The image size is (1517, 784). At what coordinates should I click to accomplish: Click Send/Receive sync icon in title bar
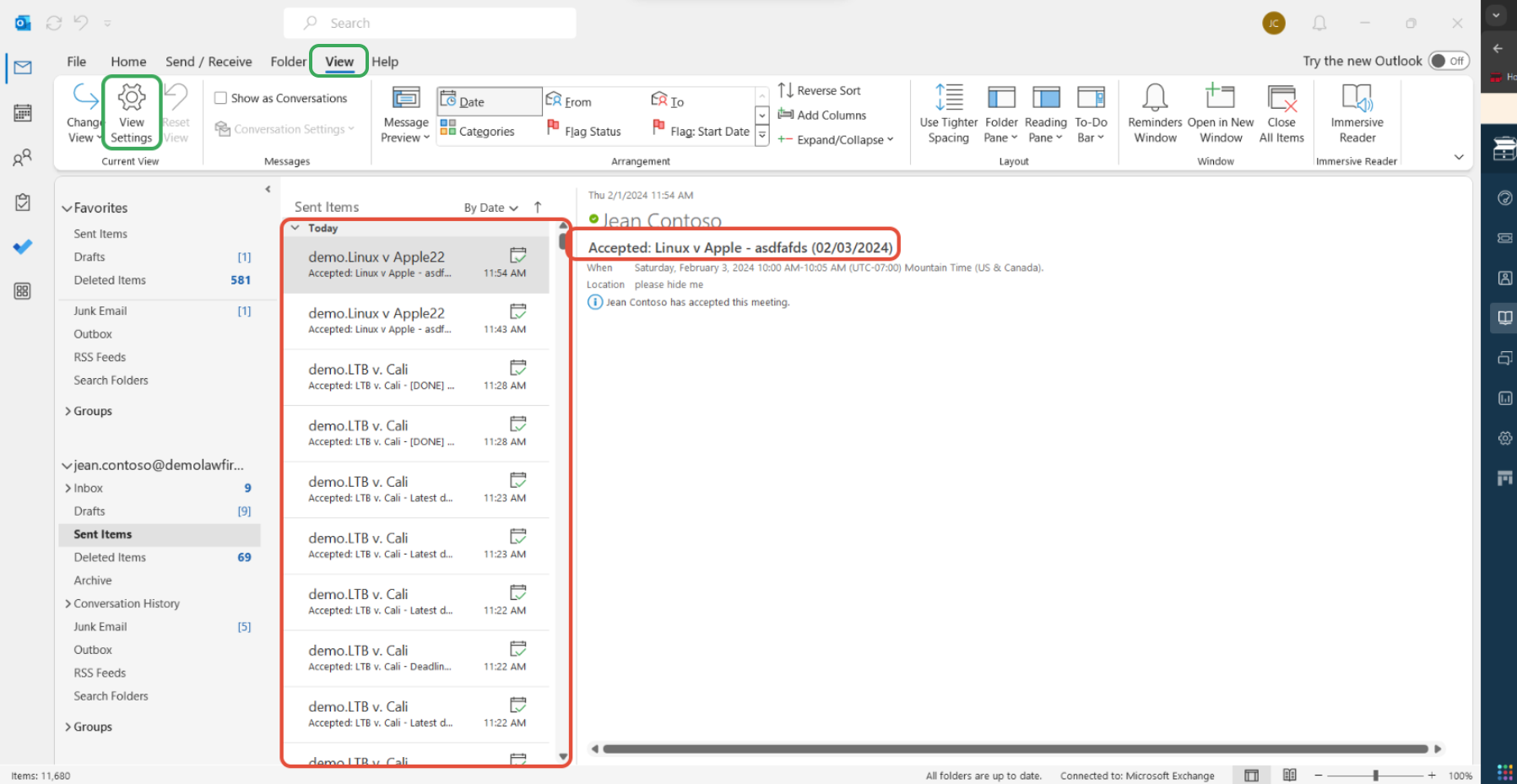(x=54, y=23)
